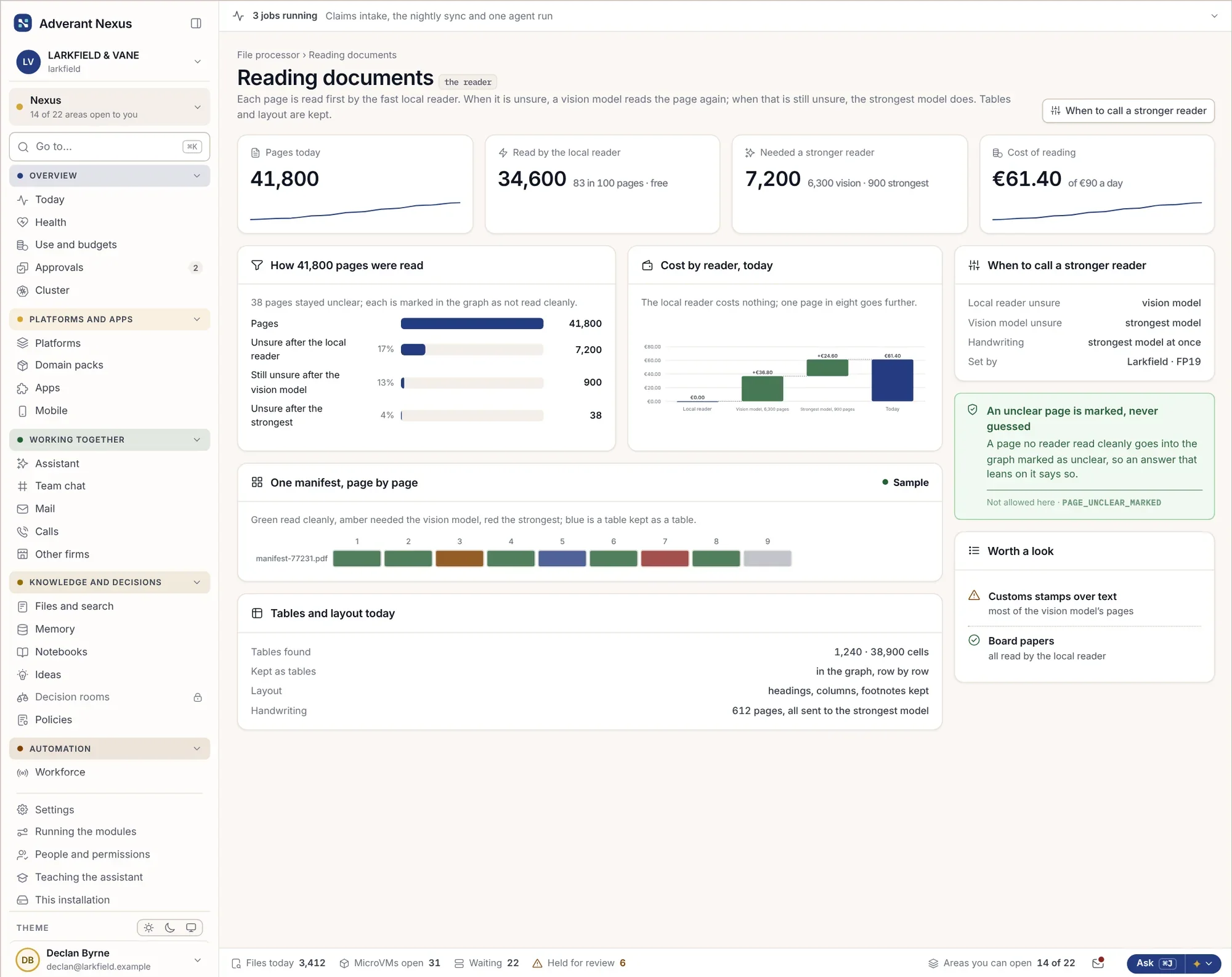Open the Nexus areas dropdown
Screen dimensions: 1232x977
pos(110,107)
